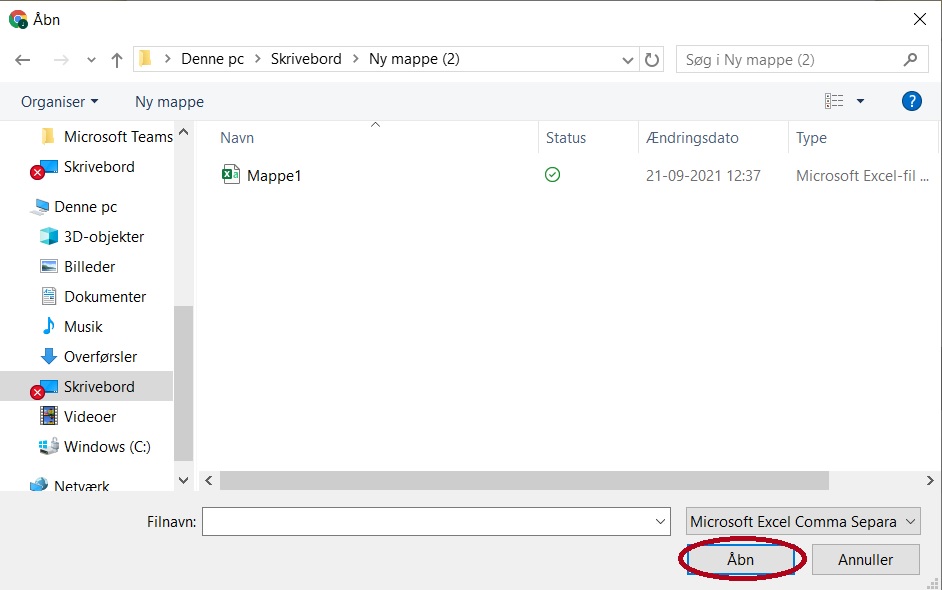The width and height of the screenshot is (942, 590).
Task: Open 3D-objekter in the sidebar
Action: tap(104, 237)
